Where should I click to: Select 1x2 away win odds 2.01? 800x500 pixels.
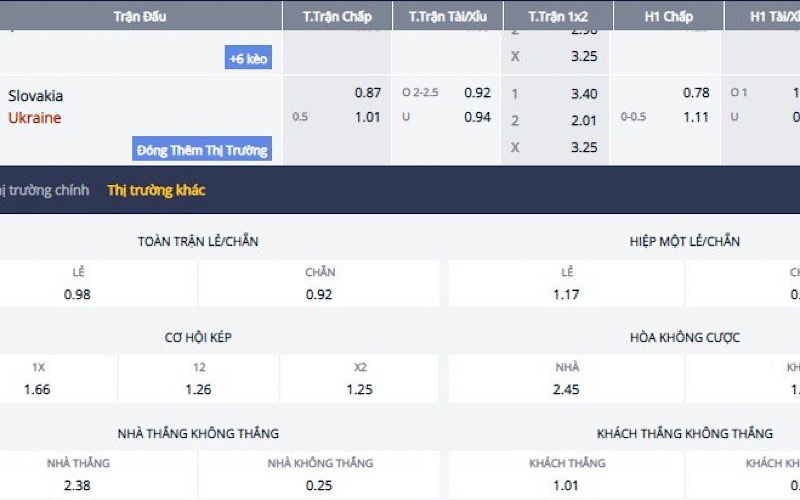coord(583,121)
